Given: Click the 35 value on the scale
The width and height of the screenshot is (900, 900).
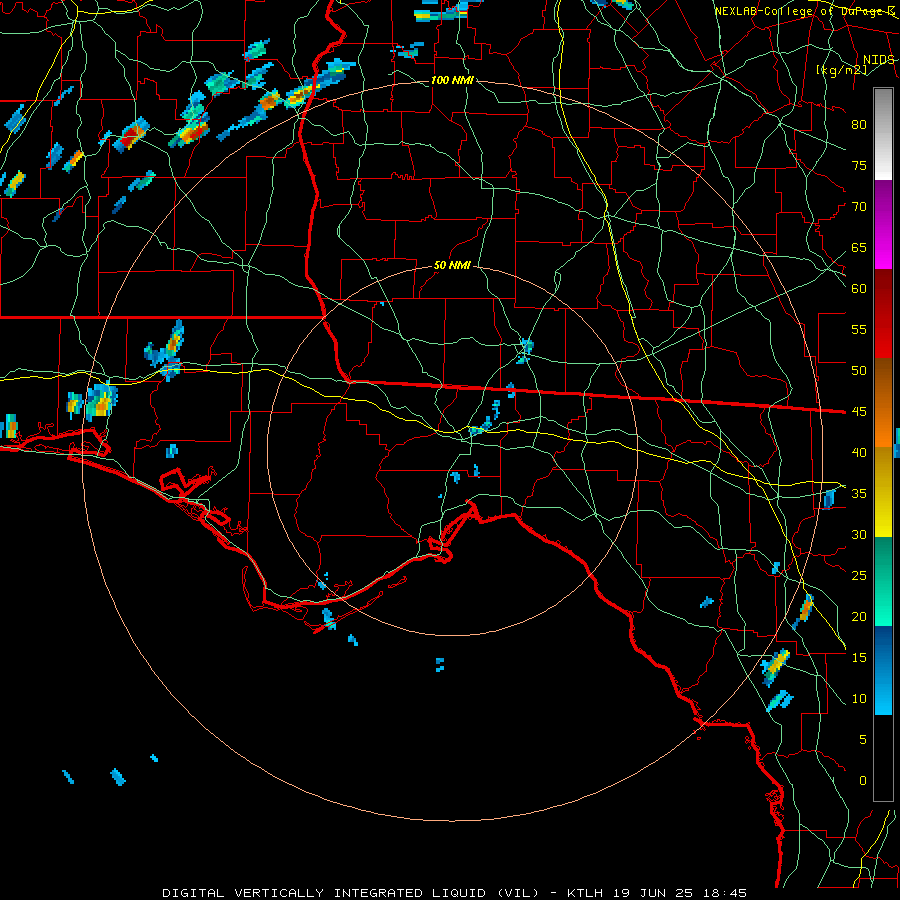Looking at the screenshot, I should (859, 494).
